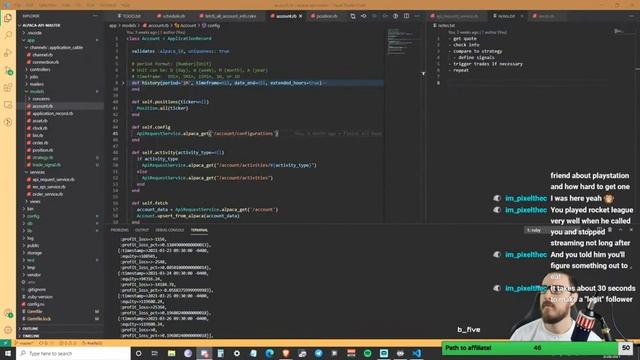The width and height of the screenshot is (640, 360).
Task: Open Spotify from the taskbar
Action: click(x=367, y=353)
